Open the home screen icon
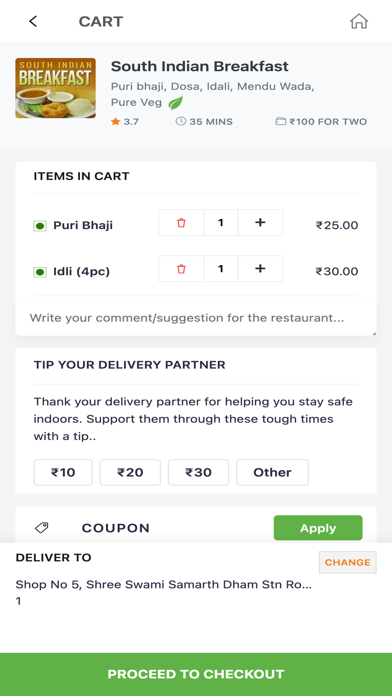The width and height of the screenshot is (392, 696). 359,21
